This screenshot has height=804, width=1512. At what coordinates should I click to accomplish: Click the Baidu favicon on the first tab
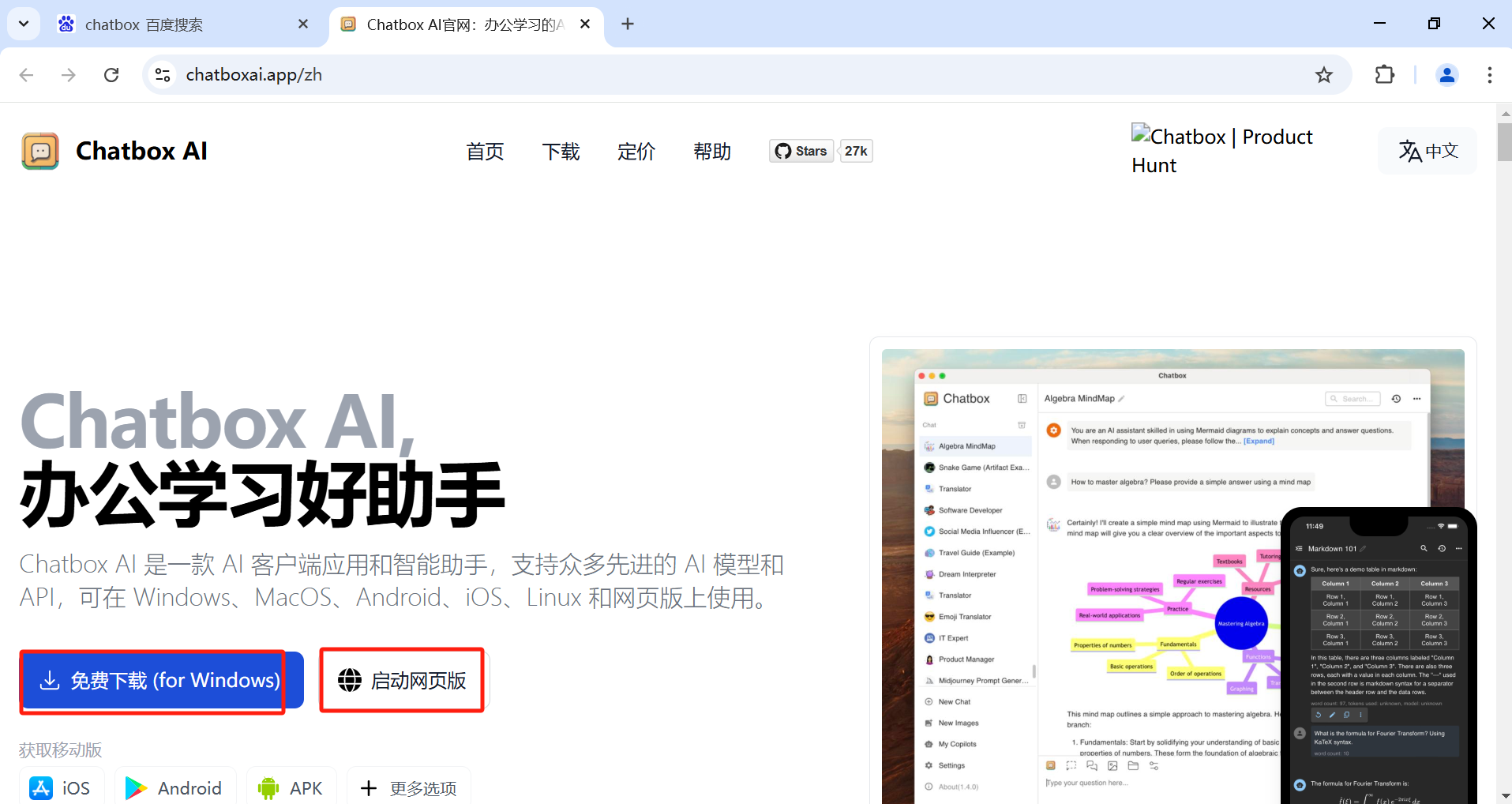pos(66,24)
